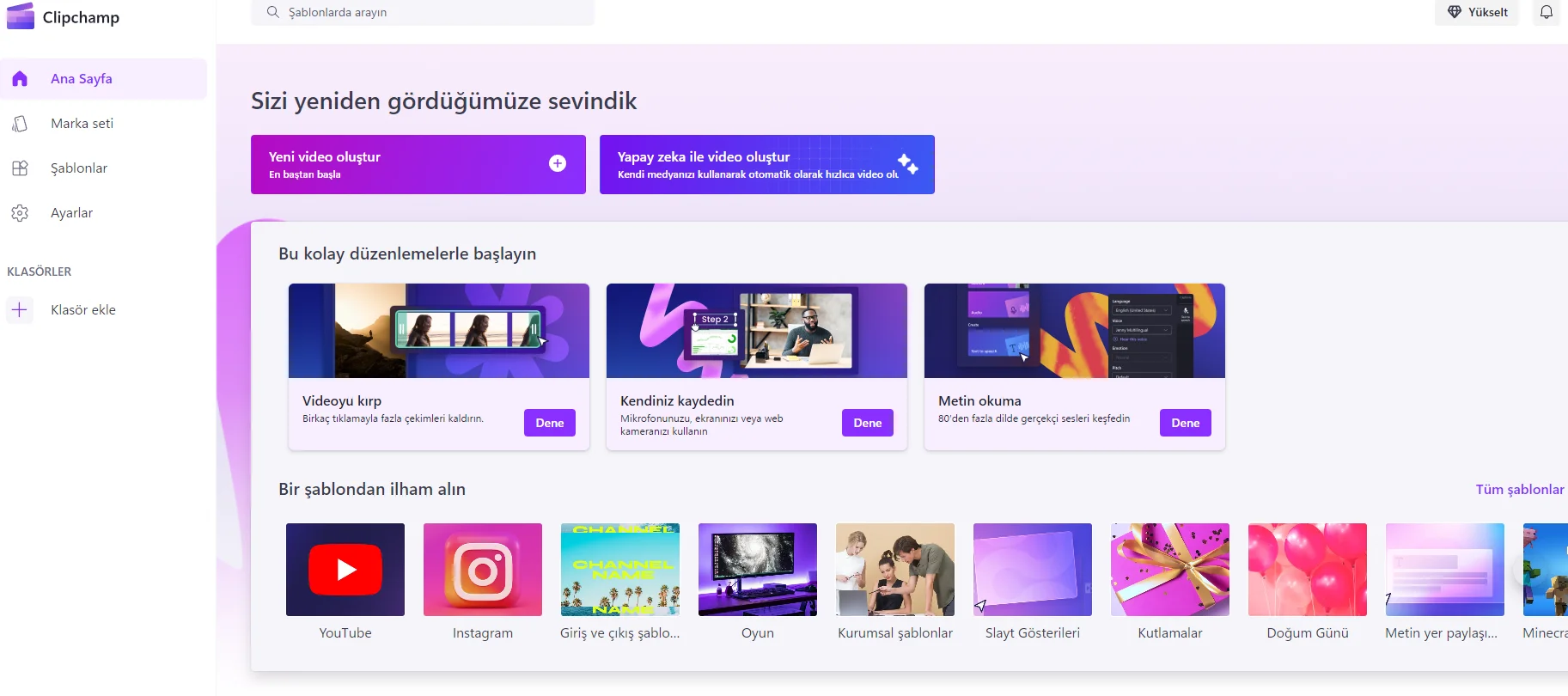Start Yapay zeka ile video oluştur

click(x=767, y=164)
